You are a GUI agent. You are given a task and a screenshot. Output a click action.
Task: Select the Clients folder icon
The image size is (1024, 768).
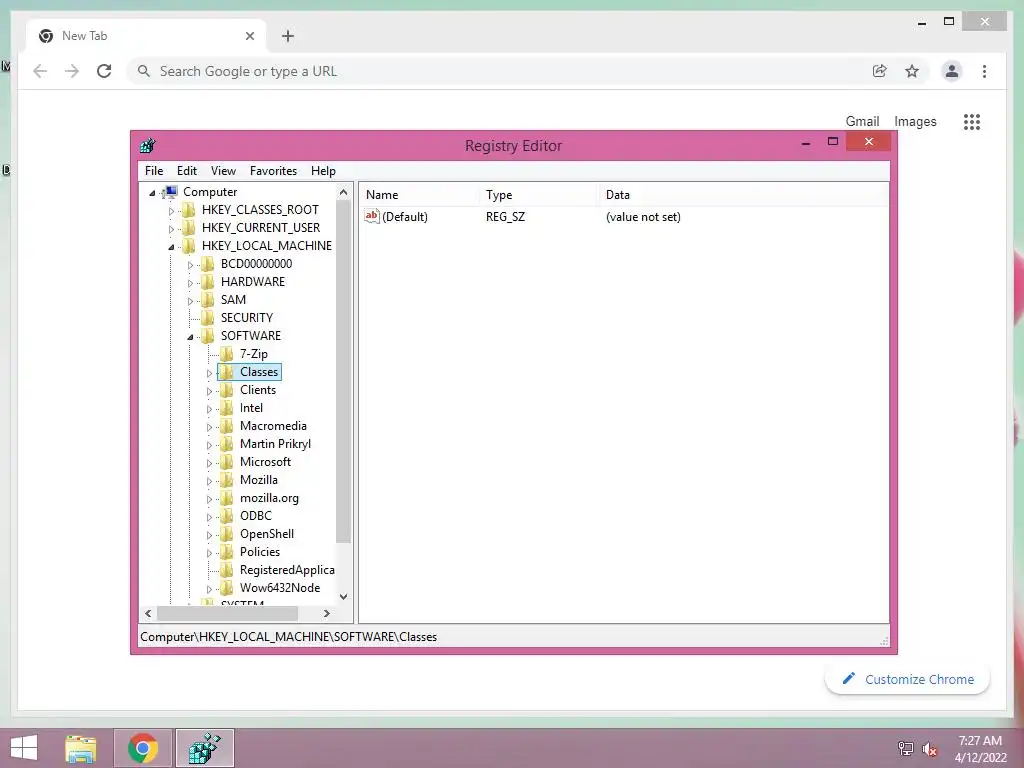point(227,390)
